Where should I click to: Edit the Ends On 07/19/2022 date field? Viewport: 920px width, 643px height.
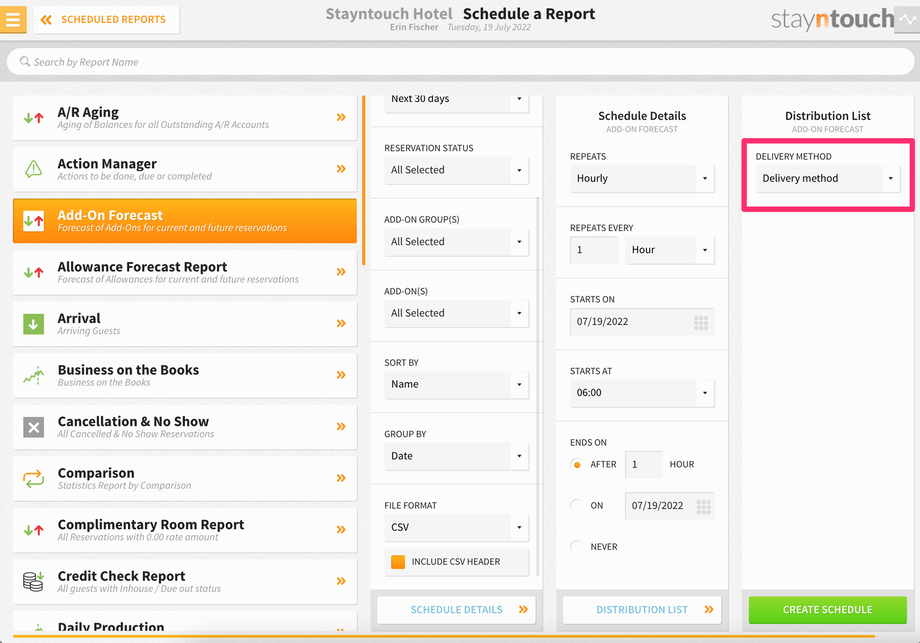pyautogui.click(x=669, y=506)
